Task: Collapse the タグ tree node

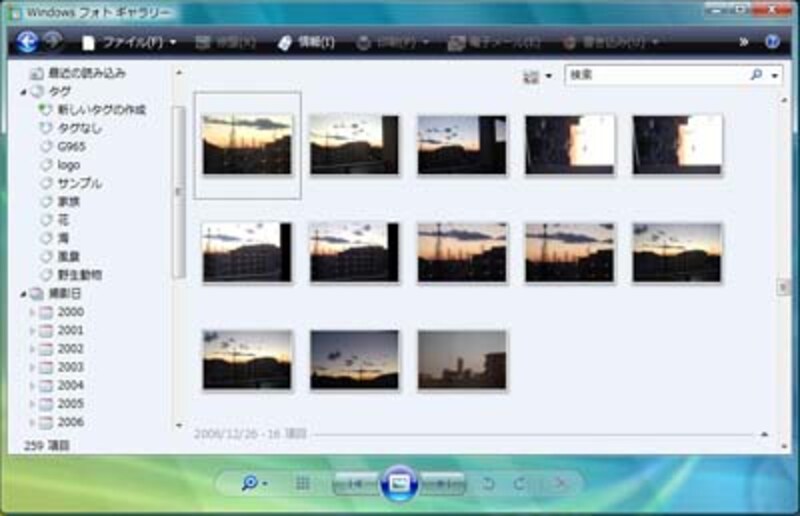Action: pyautogui.click(x=23, y=92)
